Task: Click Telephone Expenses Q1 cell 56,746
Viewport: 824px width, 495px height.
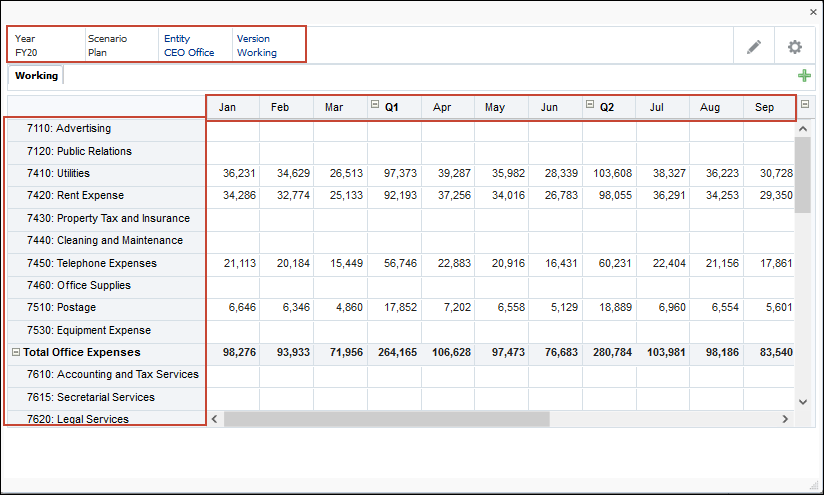Action: pyautogui.click(x=394, y=263)
